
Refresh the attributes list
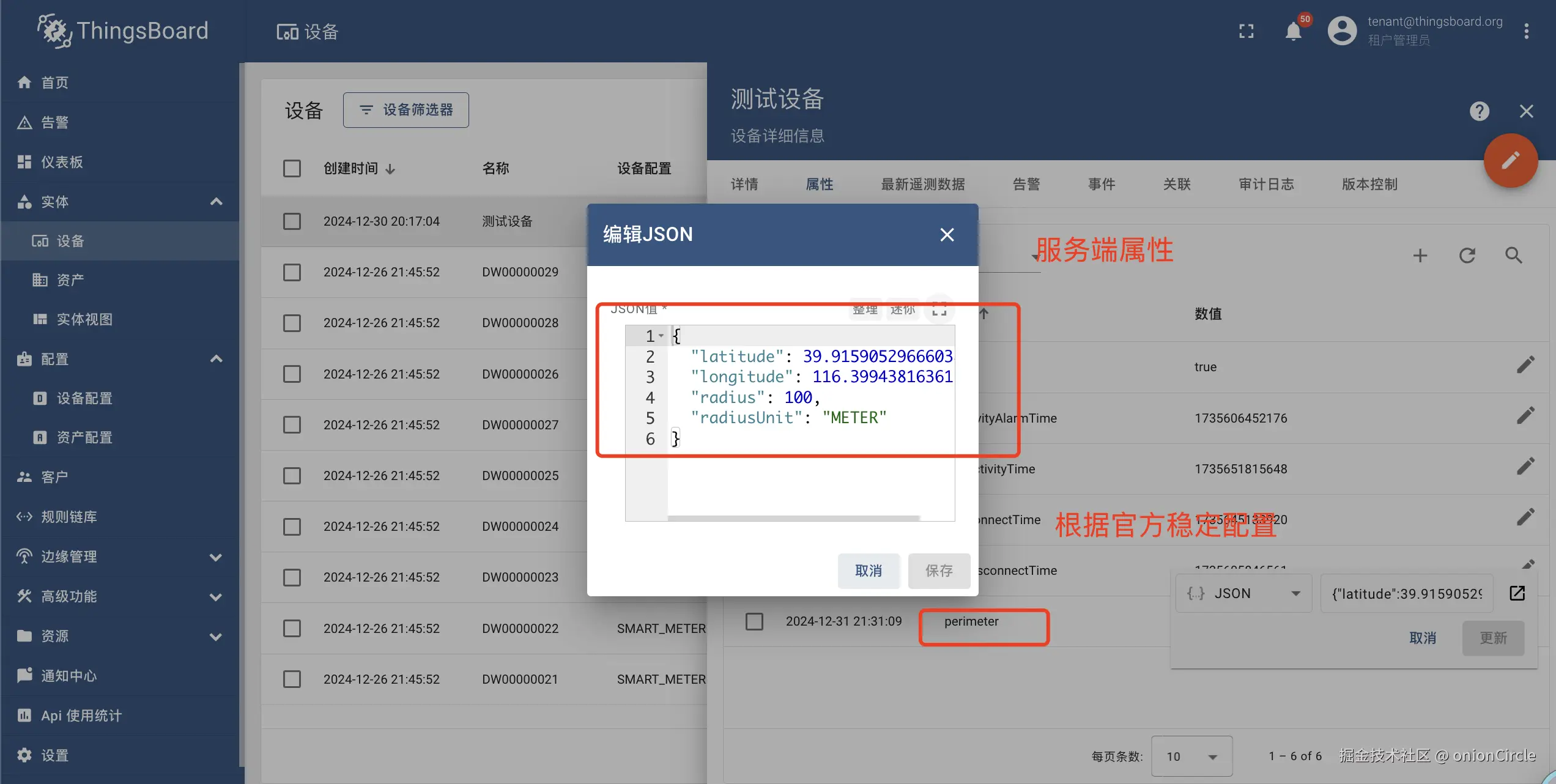(1467, 256)
